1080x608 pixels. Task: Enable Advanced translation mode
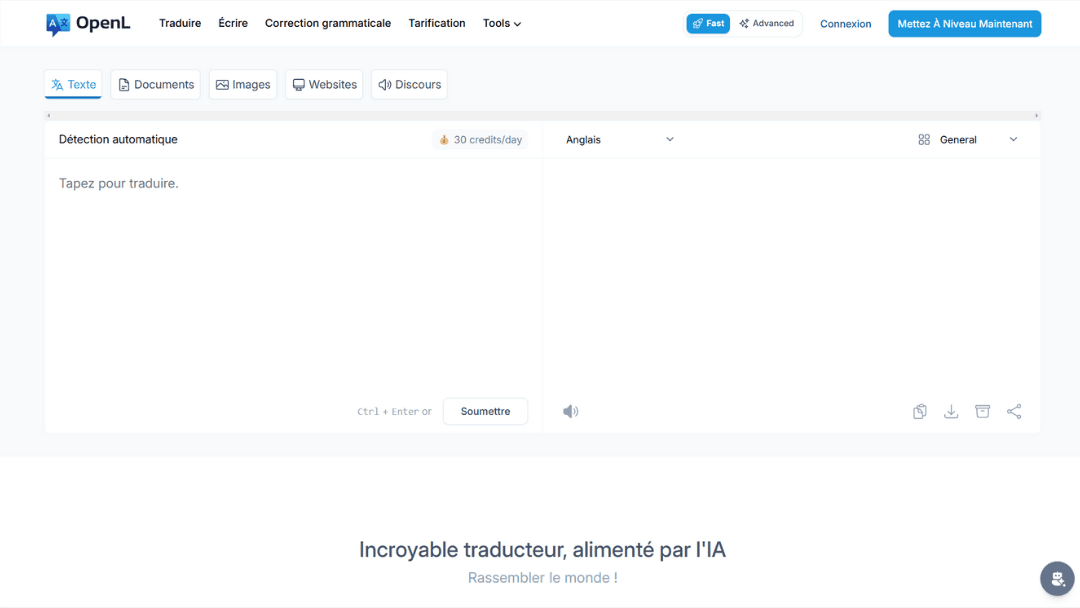(767, 24)
